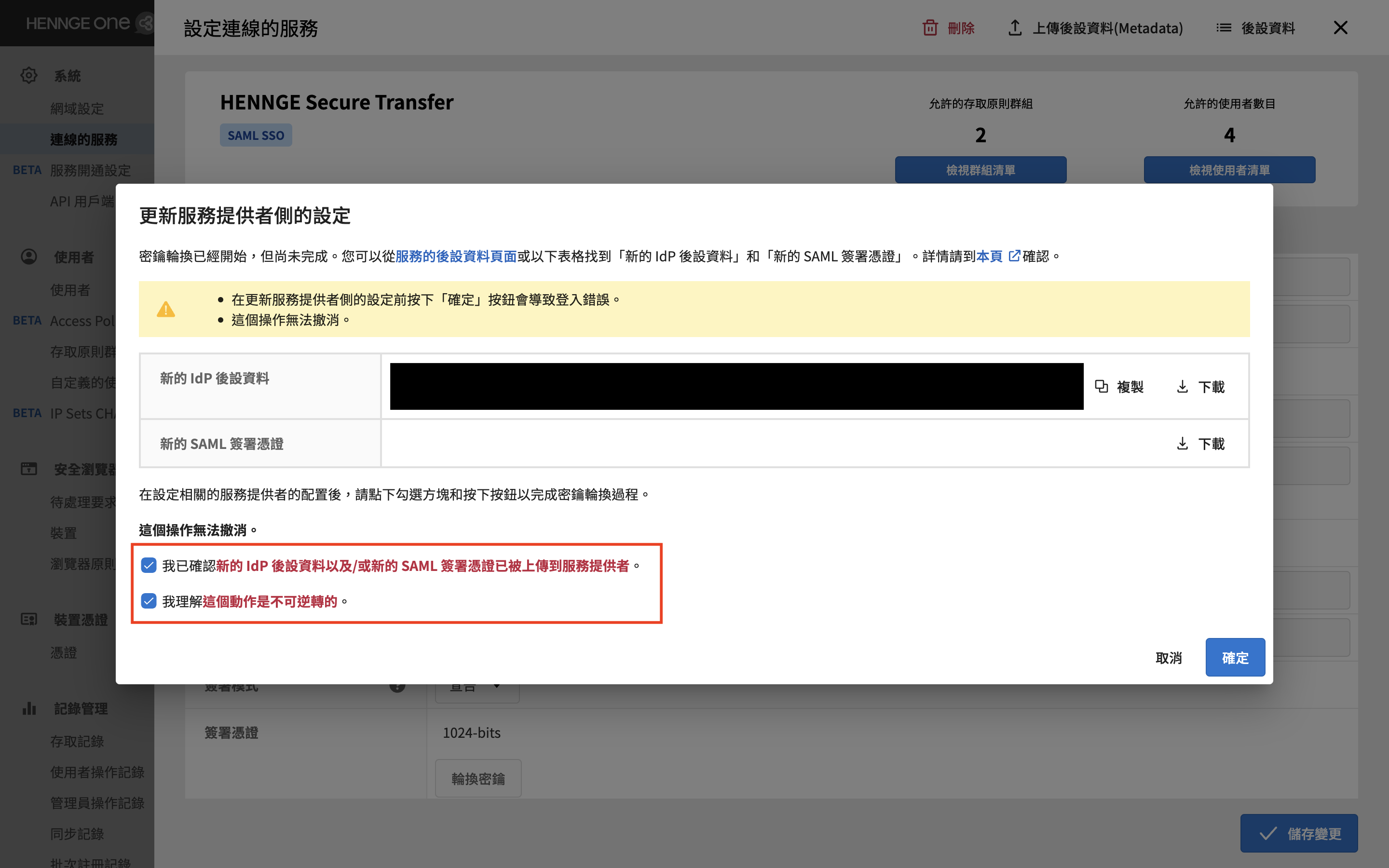Click the 記錄管理 section heading
Image resolution: width=1389 pixels, height=868 pixels.
[x=81, y=708]
